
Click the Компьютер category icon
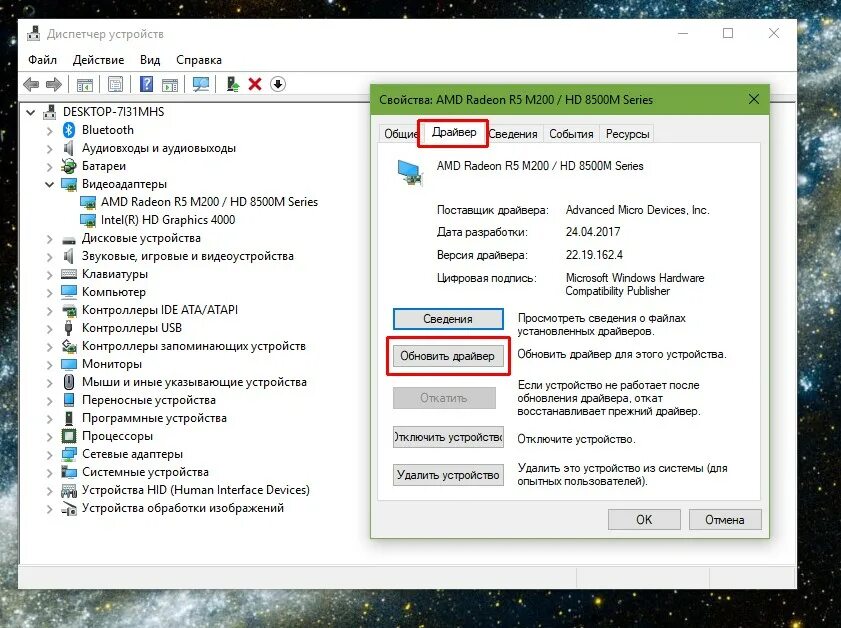coord(69,292)
